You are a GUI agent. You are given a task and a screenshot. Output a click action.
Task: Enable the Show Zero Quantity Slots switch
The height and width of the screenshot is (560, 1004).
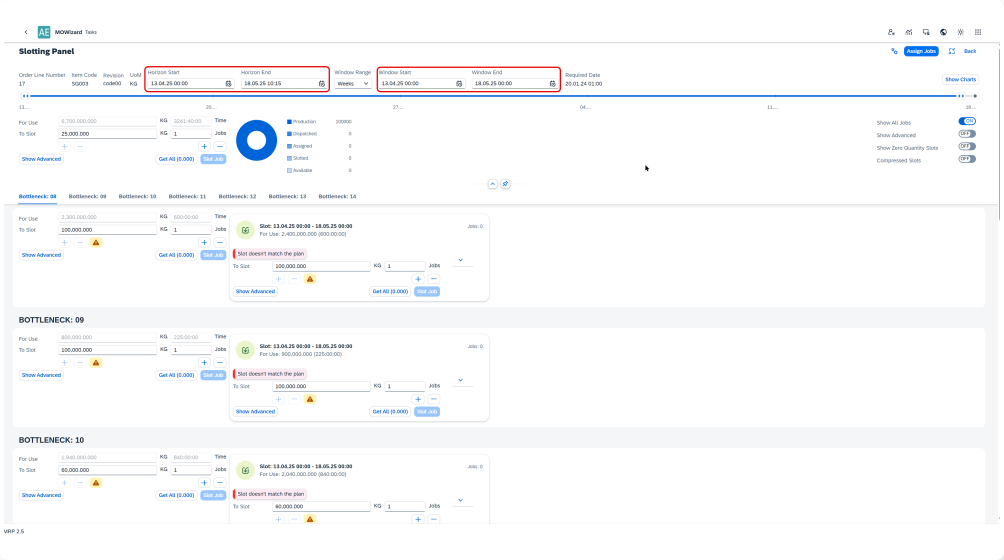966,147
